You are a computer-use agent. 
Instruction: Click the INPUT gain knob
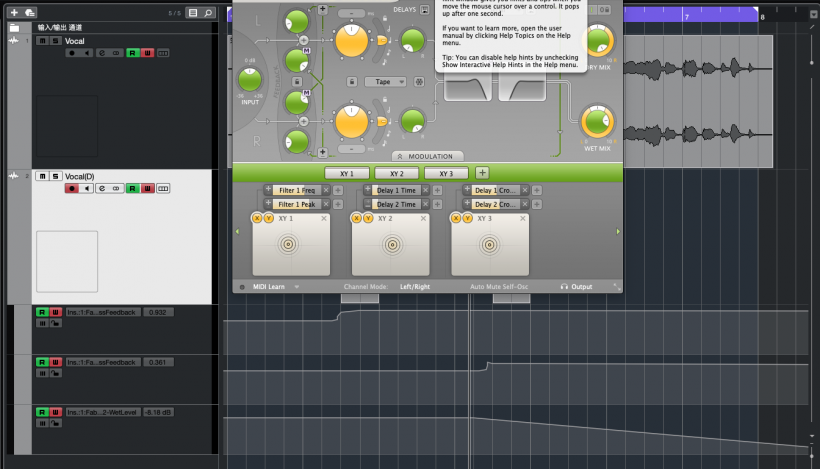[x=249, y=80]
